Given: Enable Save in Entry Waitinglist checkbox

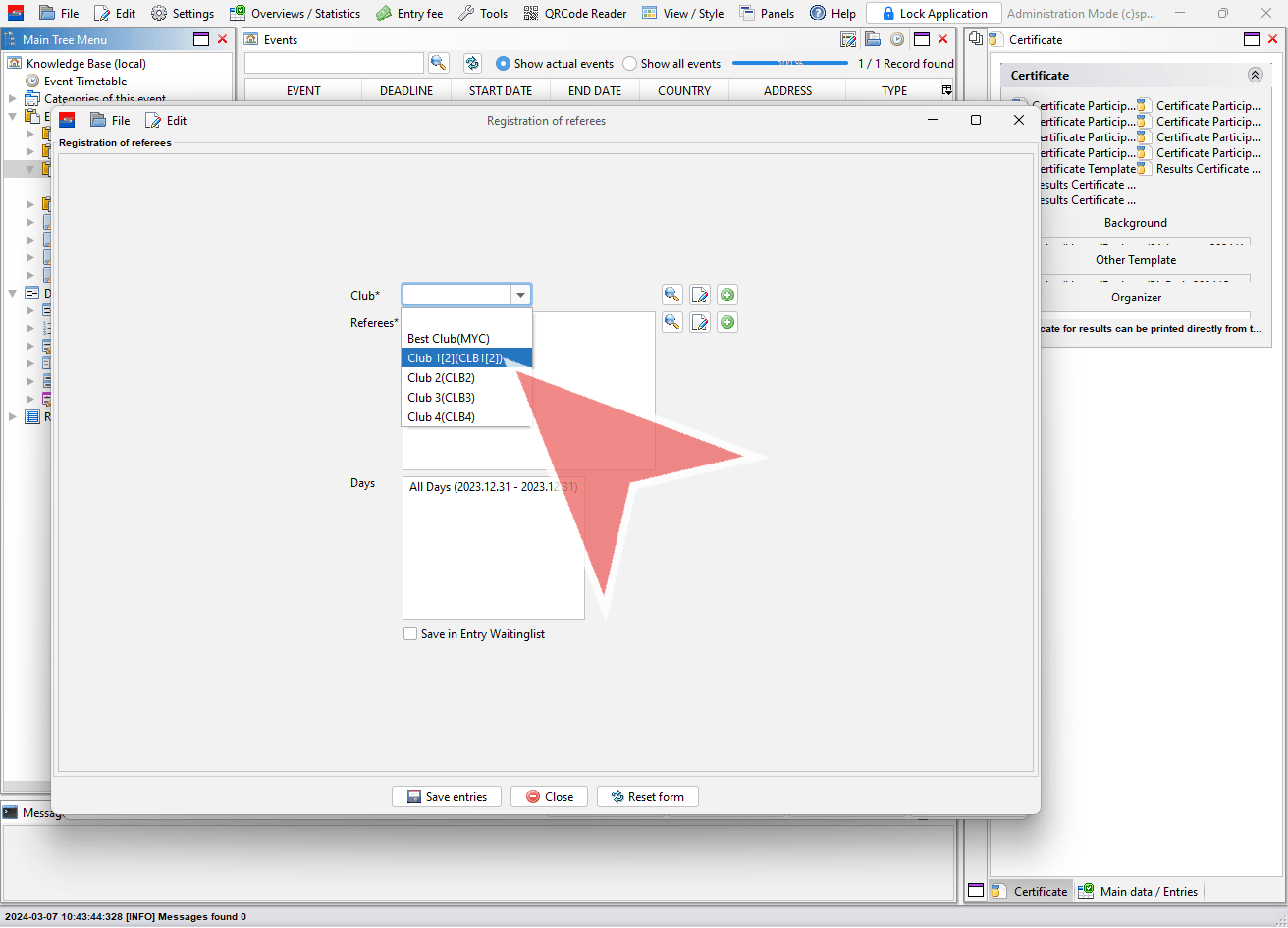Looking at the screenshot, I should (x=410, y=634).
